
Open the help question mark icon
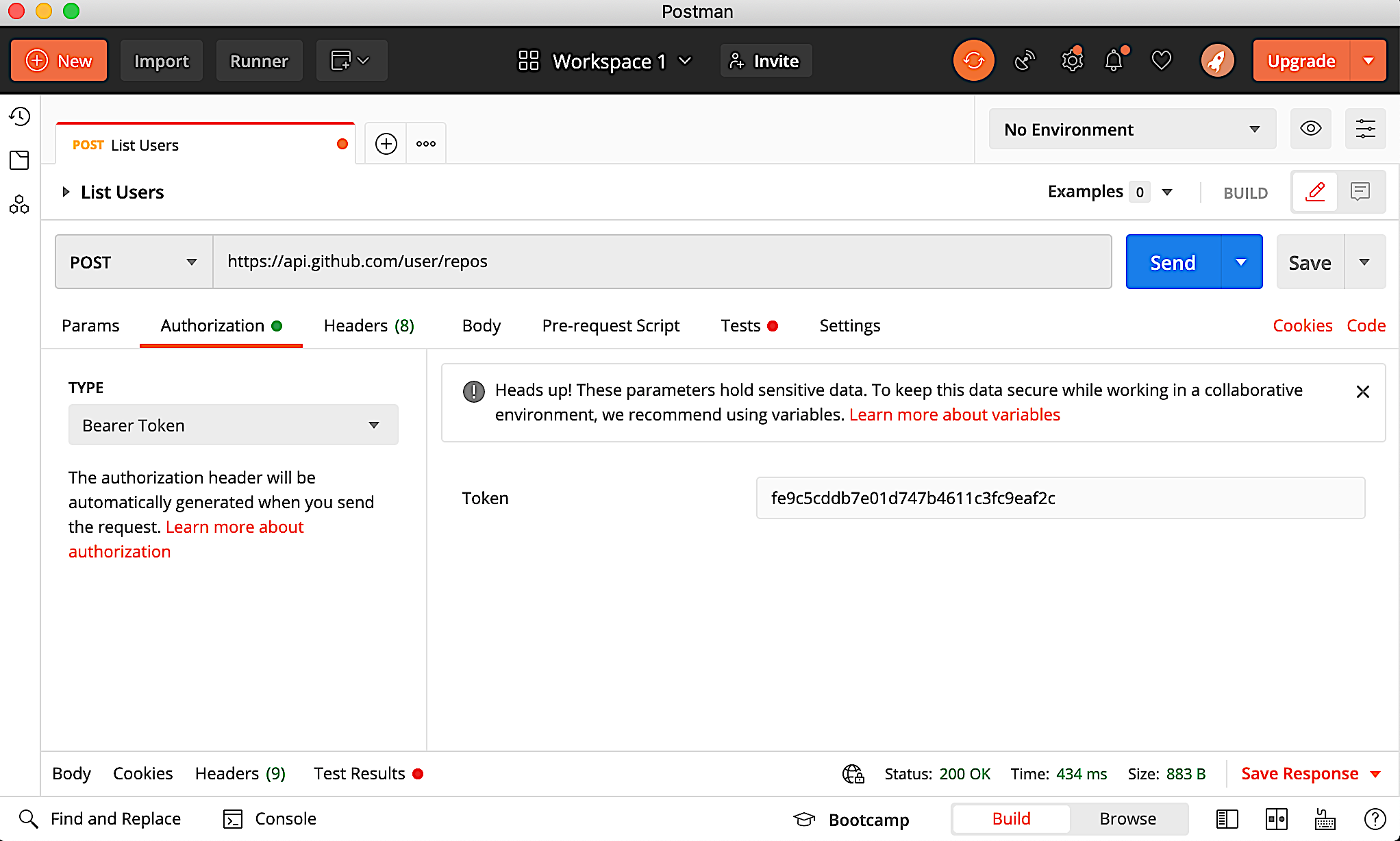click(x=1375, y=819)
